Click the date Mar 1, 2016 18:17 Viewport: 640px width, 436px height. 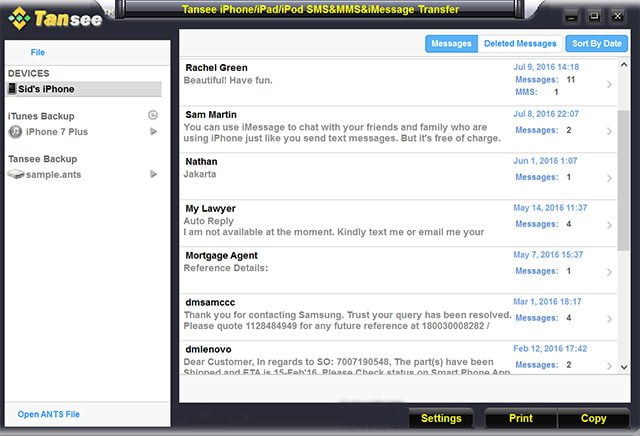pyautogui.click(x=547, y=302)
